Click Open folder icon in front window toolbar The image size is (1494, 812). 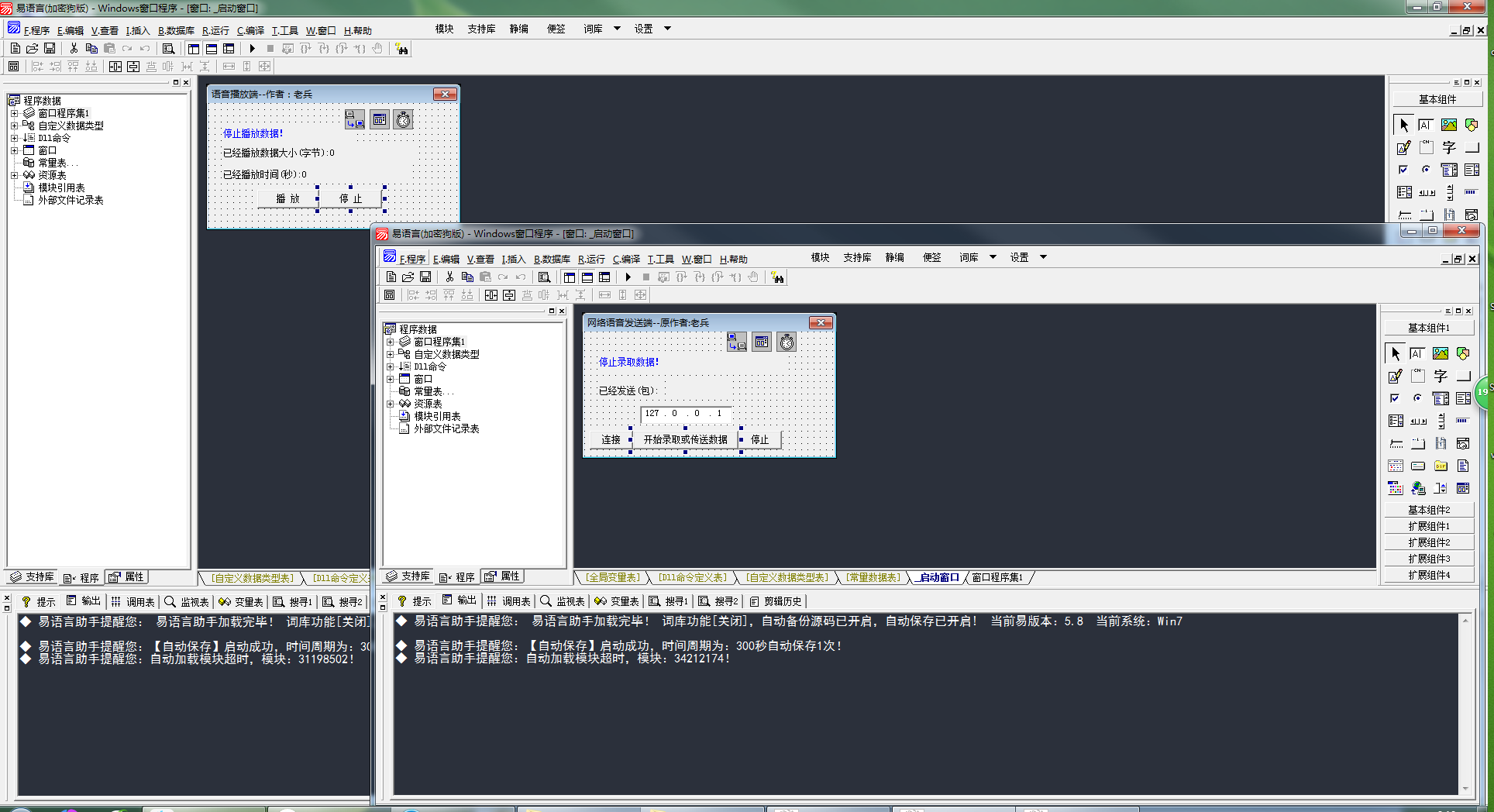(408, 277)
